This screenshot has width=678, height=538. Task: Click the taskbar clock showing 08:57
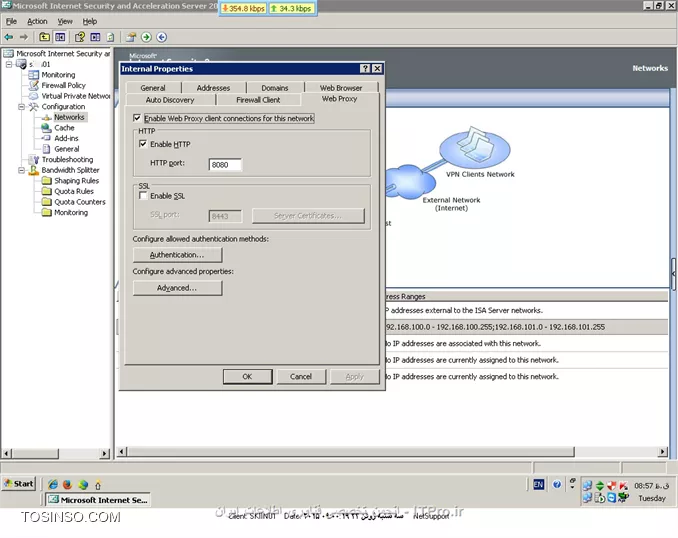coord(651,486)
